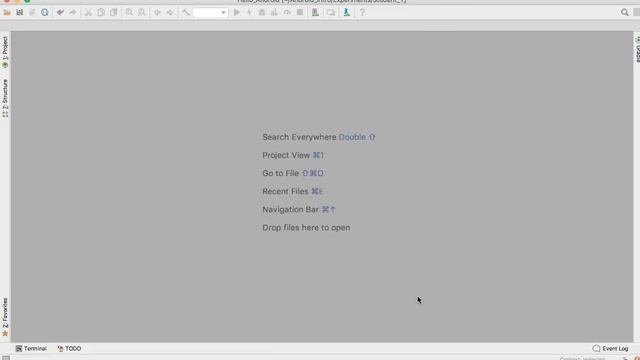Click the SDK Manager download icon
The height and width of the screenshot is (360, 640).
(x=347, y=13)
